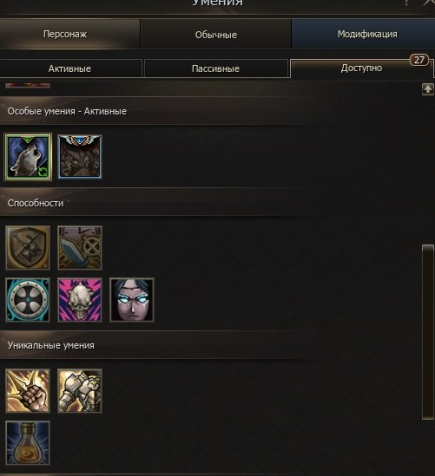Open the Доступно sub-tab
Image resolution: width=435 pixels, height=476 pixels.
(361, 68)
